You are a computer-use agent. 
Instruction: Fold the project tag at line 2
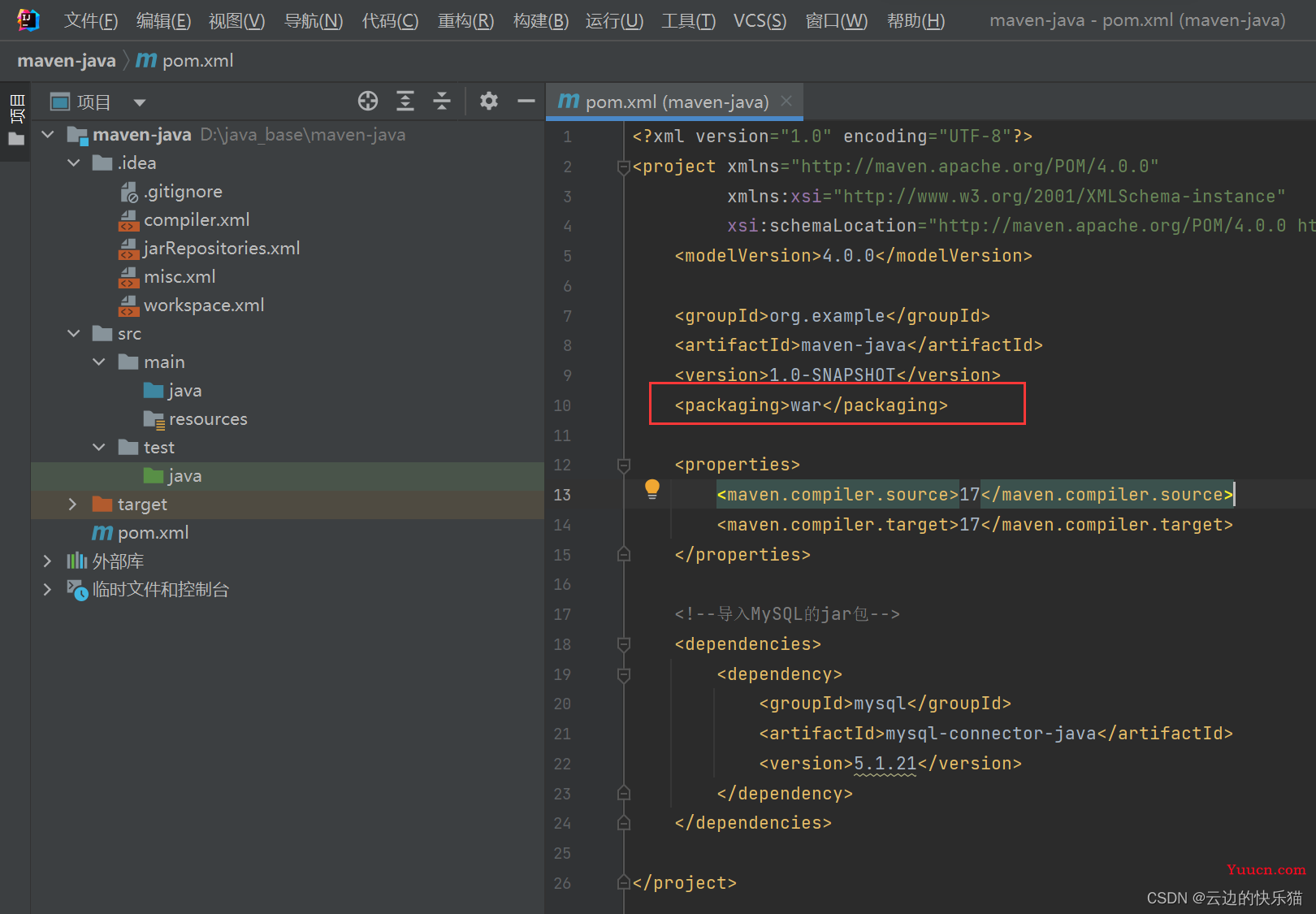click(x=624, y=167)
